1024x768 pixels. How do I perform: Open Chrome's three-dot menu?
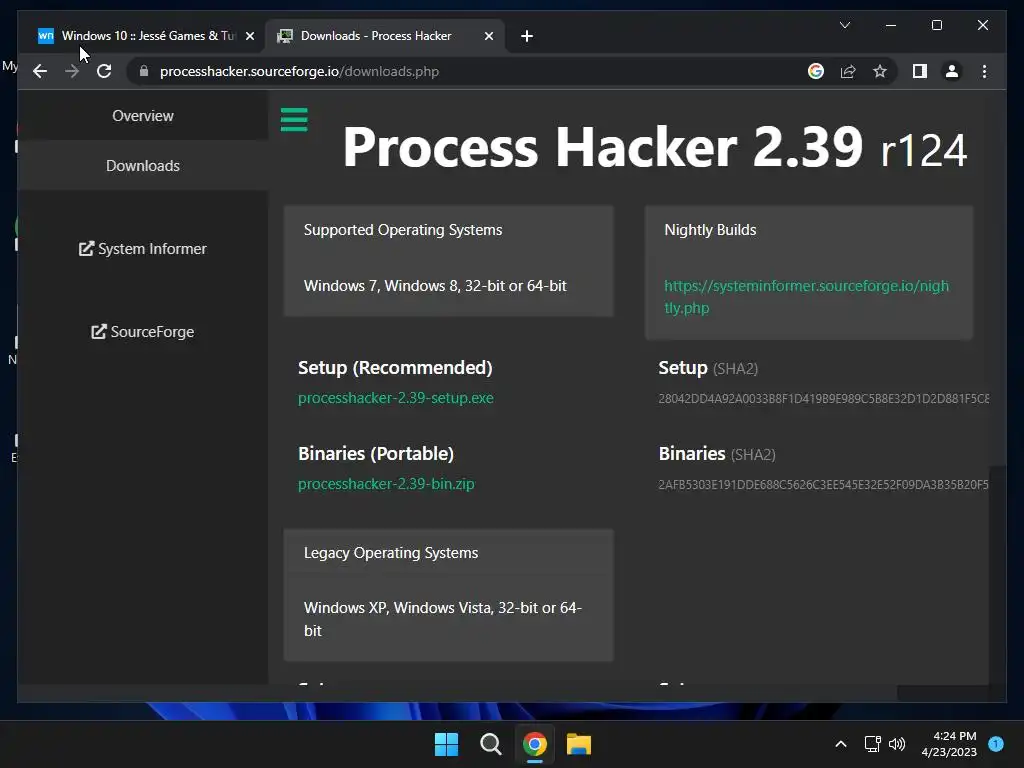coord(984,71)
